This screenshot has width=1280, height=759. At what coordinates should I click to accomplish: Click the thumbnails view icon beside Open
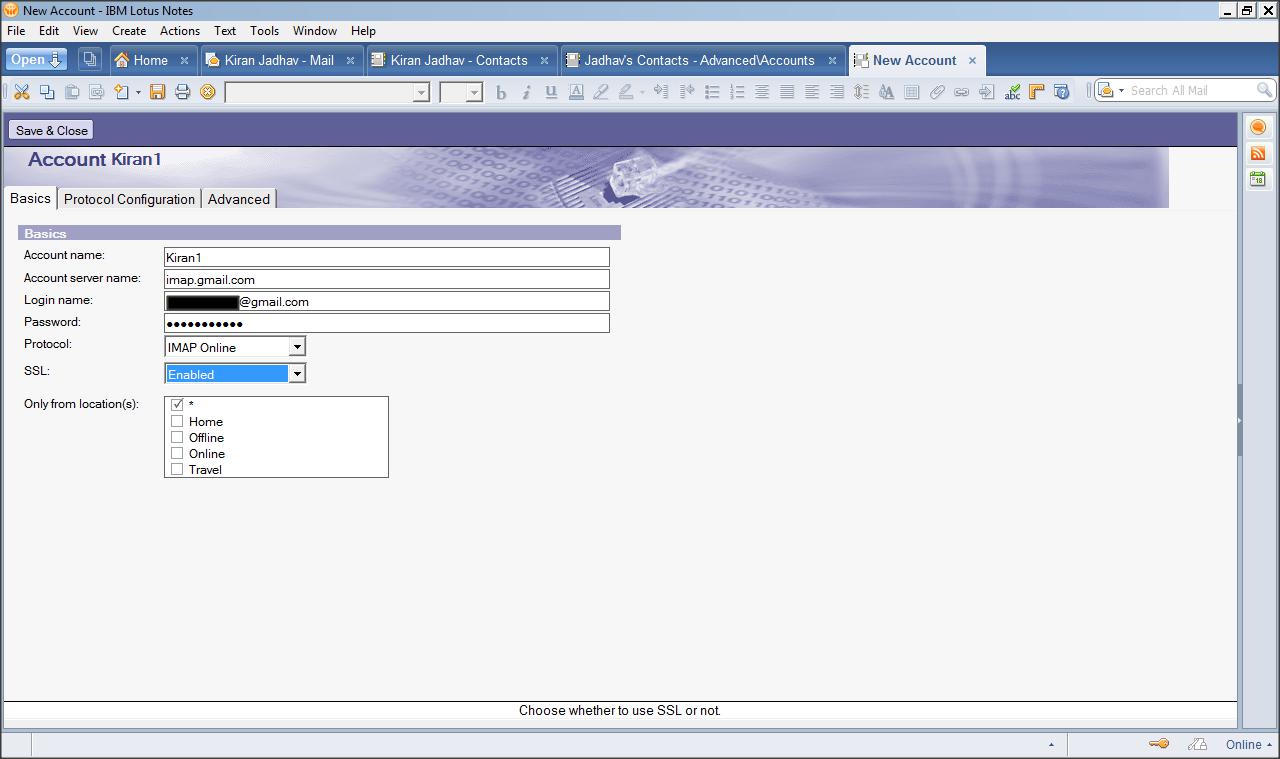pos(90,60)
